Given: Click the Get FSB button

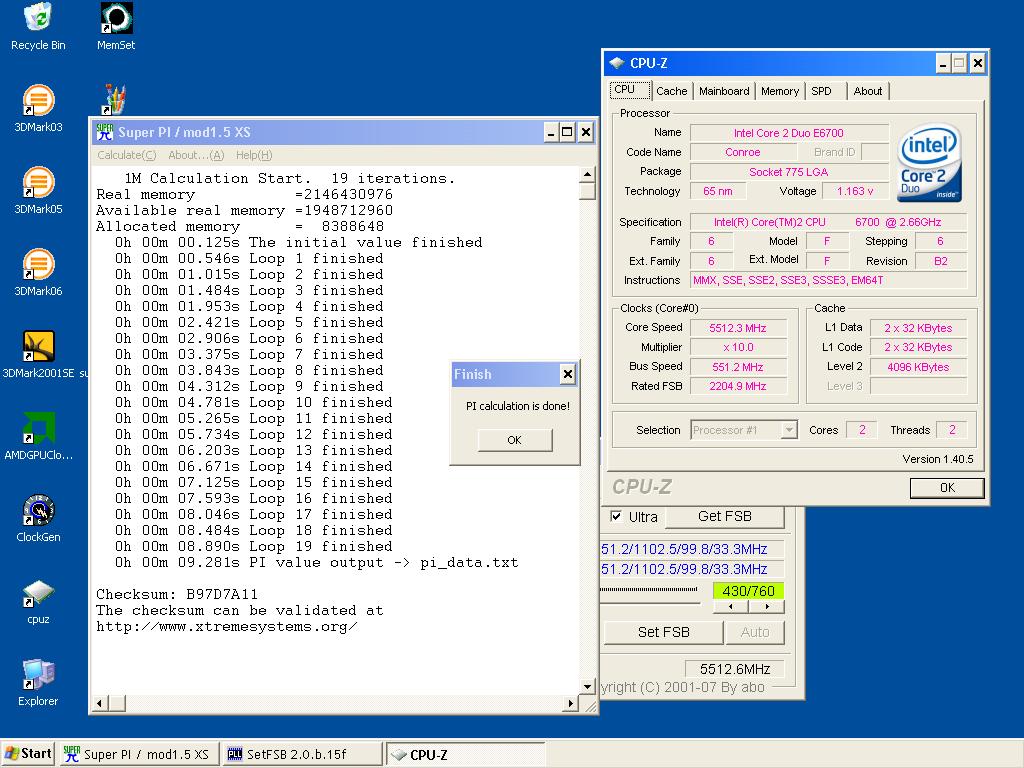Looking at the screenshot, I should [724, 517].
